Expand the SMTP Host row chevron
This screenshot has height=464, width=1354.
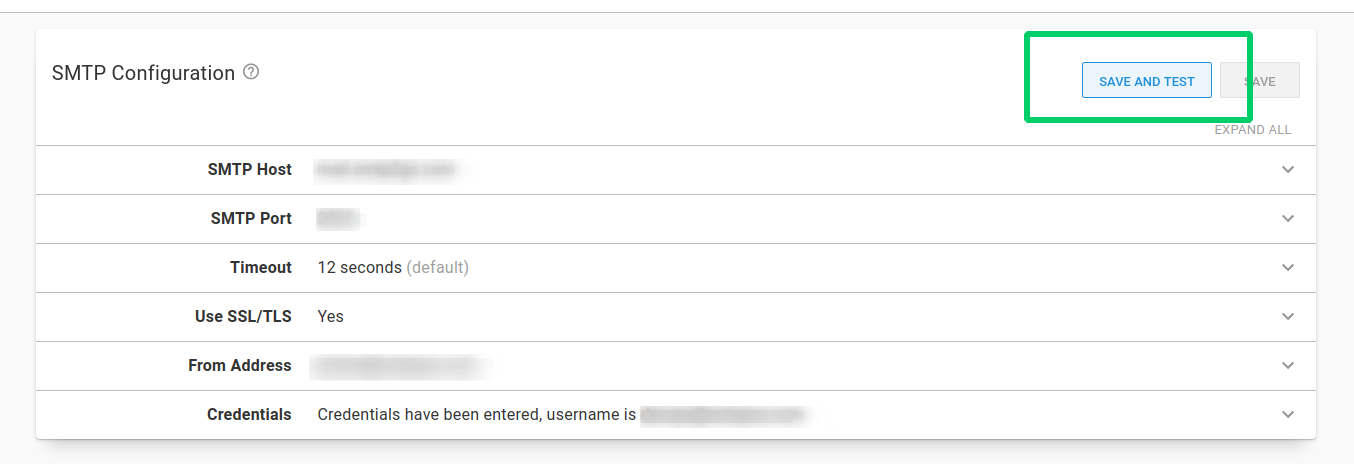pos(1287,170)
